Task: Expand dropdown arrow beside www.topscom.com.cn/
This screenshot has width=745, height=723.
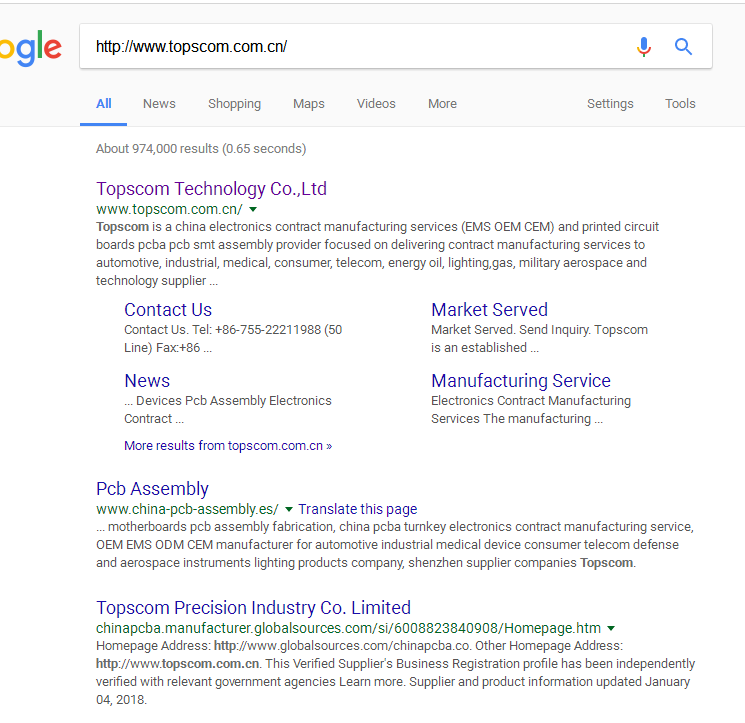Action: coord(253,209)
